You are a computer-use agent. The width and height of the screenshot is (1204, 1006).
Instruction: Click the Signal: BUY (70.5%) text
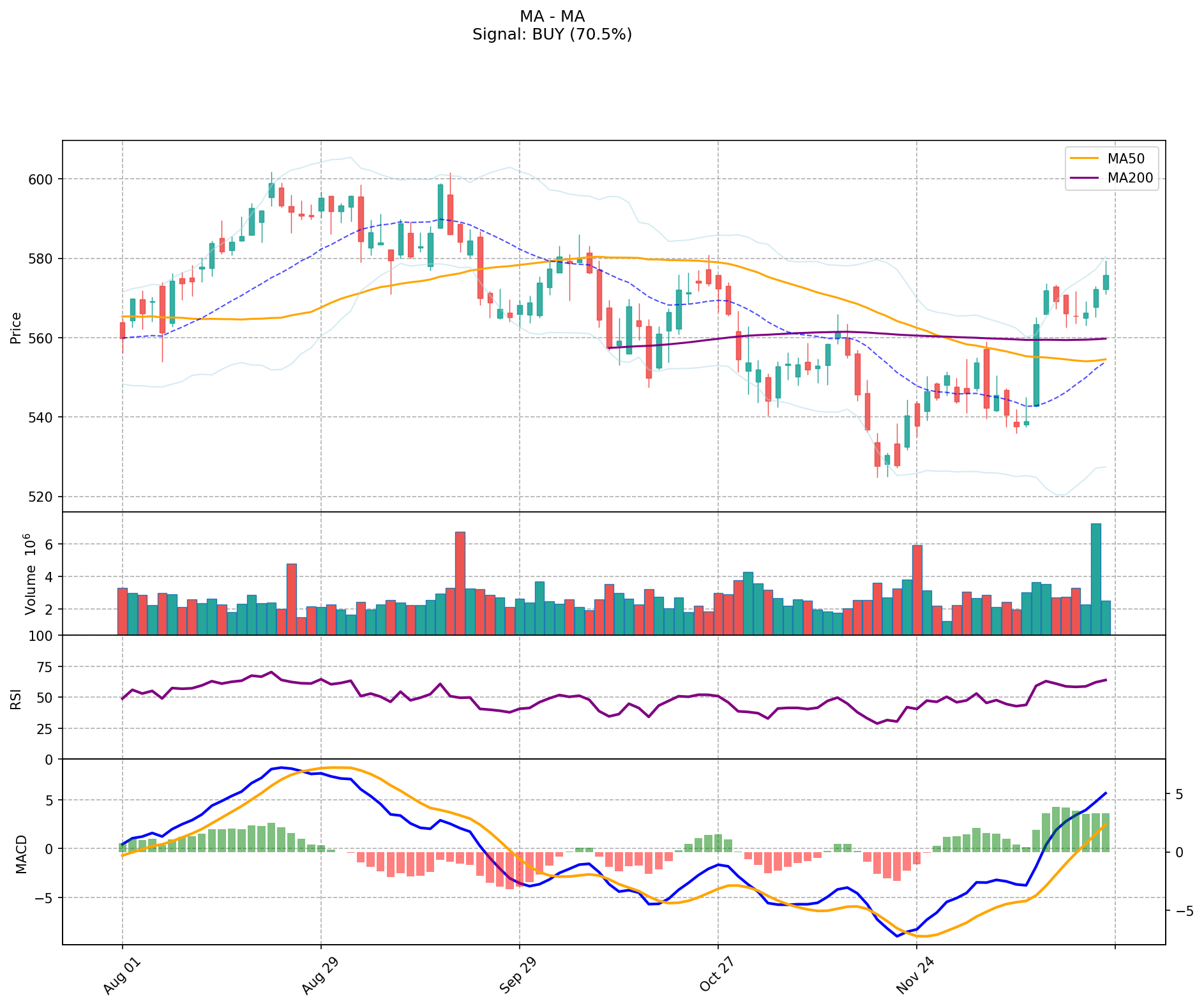[552, 34]
